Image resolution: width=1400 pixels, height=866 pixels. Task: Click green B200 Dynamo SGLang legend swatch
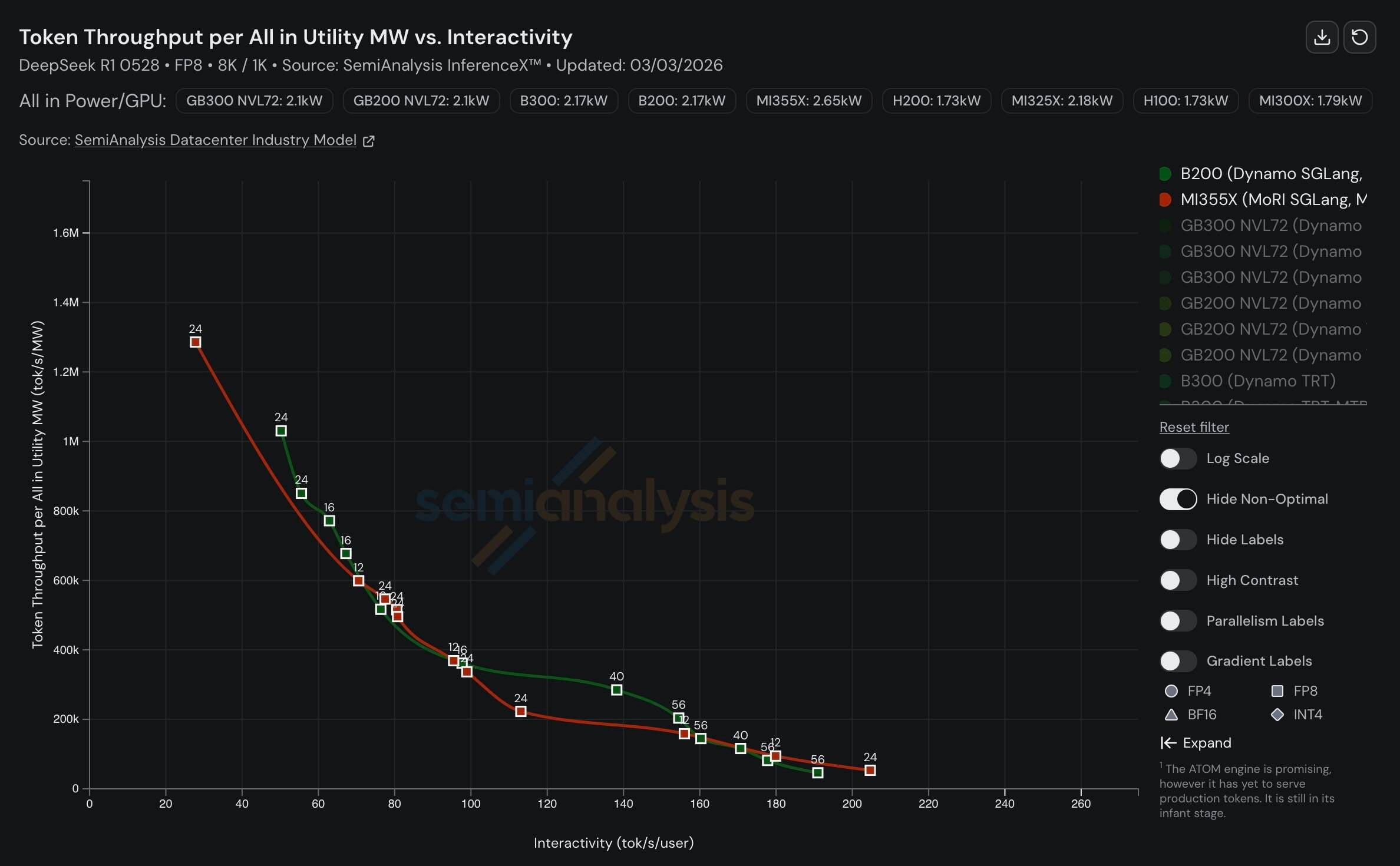point(1165,174)
